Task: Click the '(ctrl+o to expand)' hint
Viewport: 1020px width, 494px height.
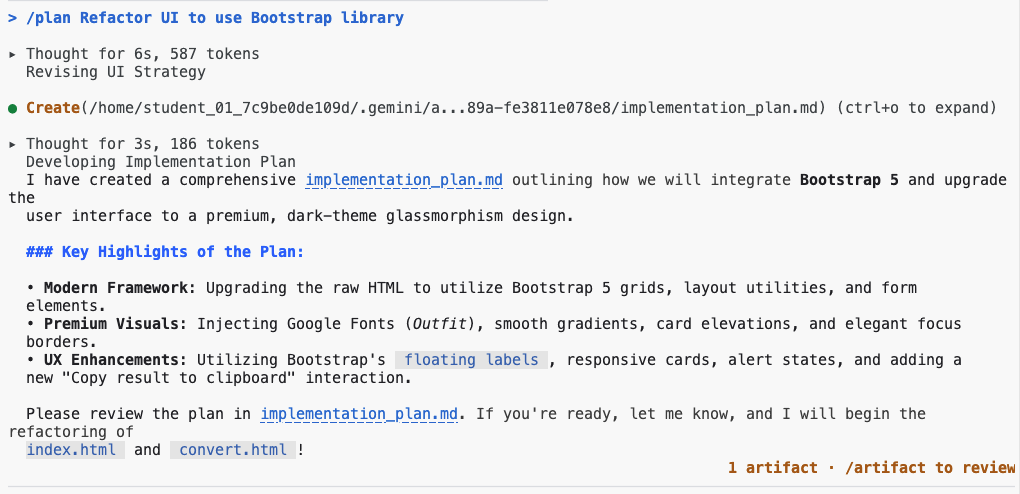Action: click(918, 108)
